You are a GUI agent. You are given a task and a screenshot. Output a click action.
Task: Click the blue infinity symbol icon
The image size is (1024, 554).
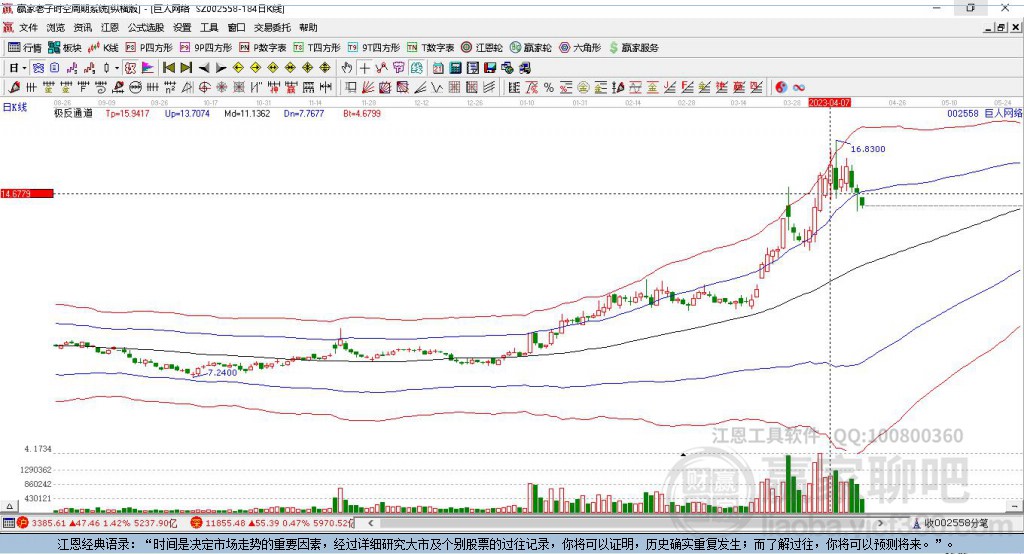tap(799, 87)
